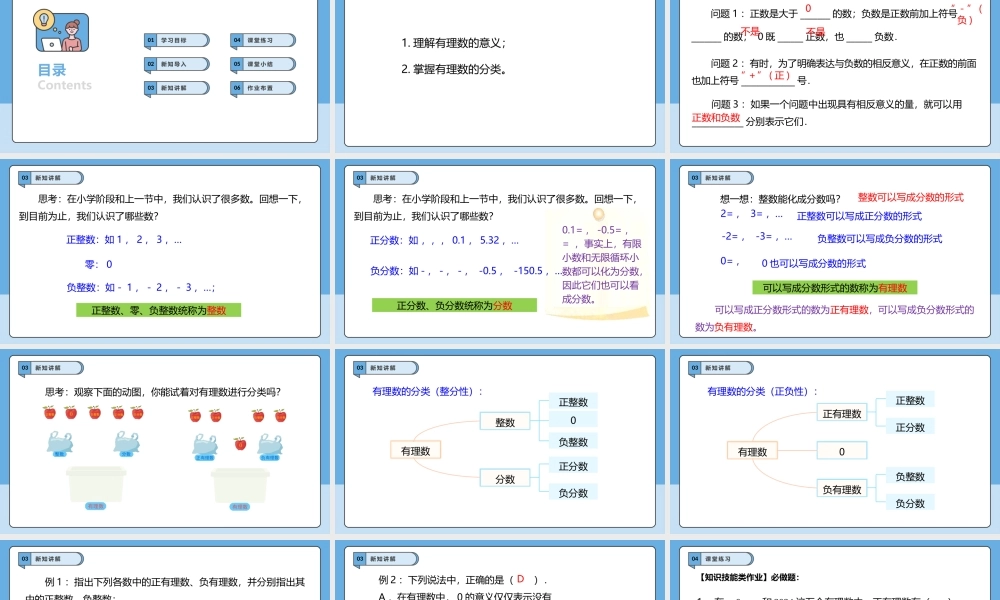This screenshot has width=1000, height=600.
Task: Click the 负分数 leaf in the 整分性 diagram
Action: [573, 492]
